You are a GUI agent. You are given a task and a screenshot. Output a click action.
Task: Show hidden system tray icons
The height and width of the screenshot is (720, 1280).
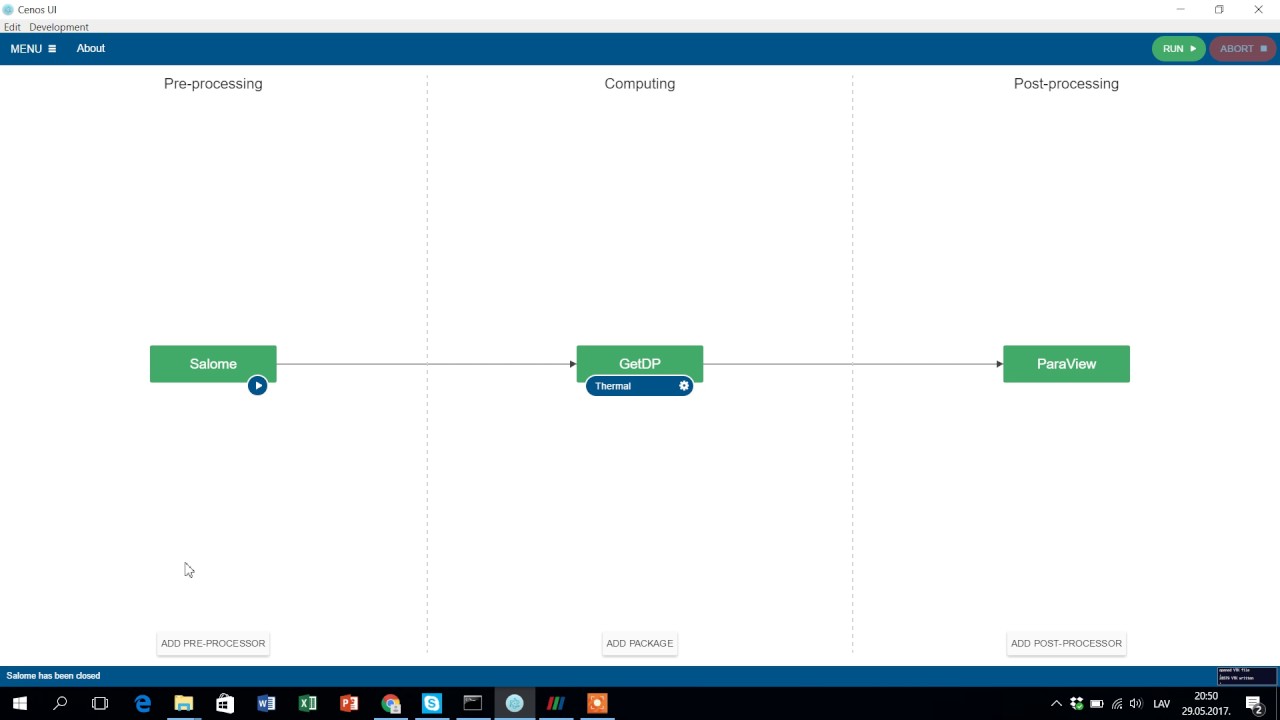[1056, 704]
